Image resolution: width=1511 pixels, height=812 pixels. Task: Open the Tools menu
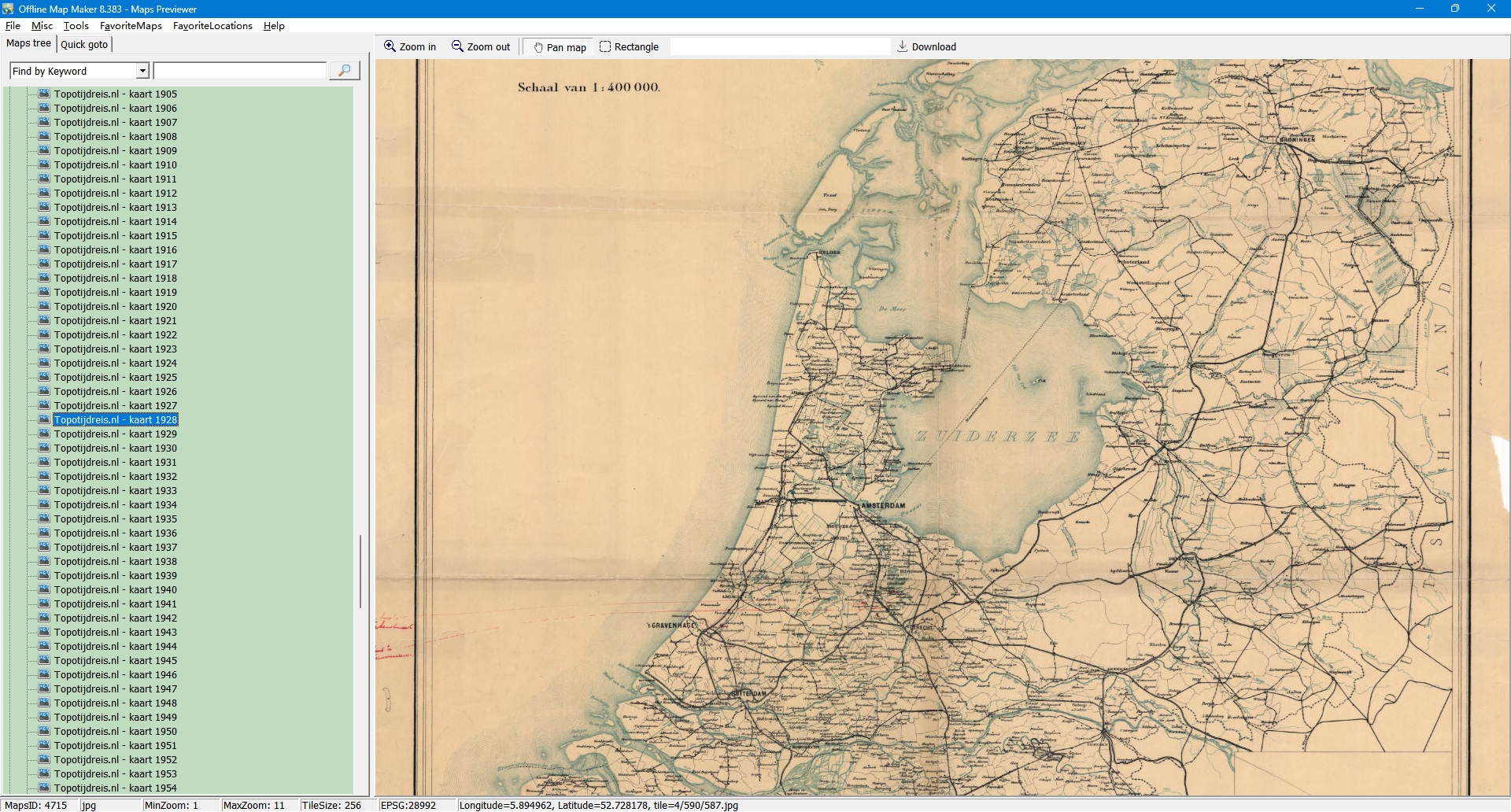(76, 26)
